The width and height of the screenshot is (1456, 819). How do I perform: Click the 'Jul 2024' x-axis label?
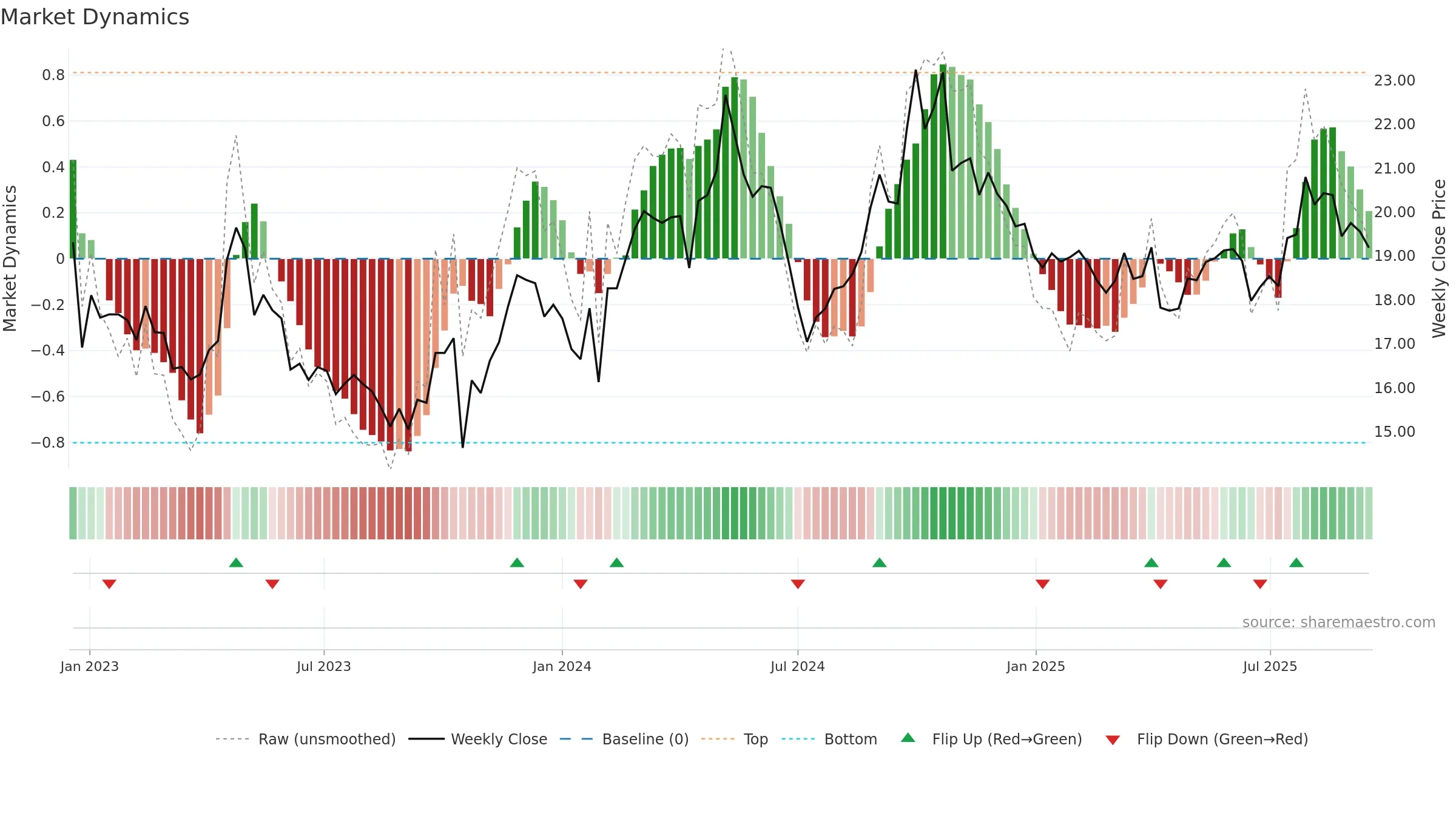point(798,666)
